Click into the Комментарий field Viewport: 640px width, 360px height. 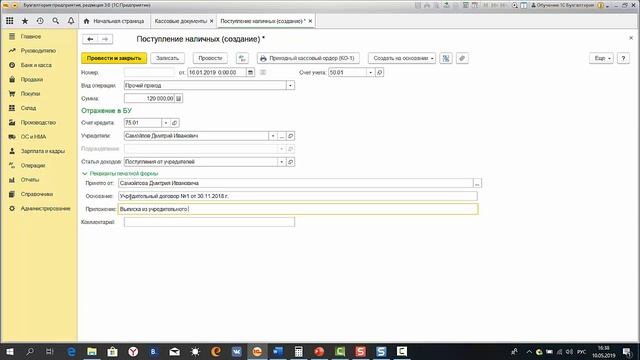pos(209,222)
